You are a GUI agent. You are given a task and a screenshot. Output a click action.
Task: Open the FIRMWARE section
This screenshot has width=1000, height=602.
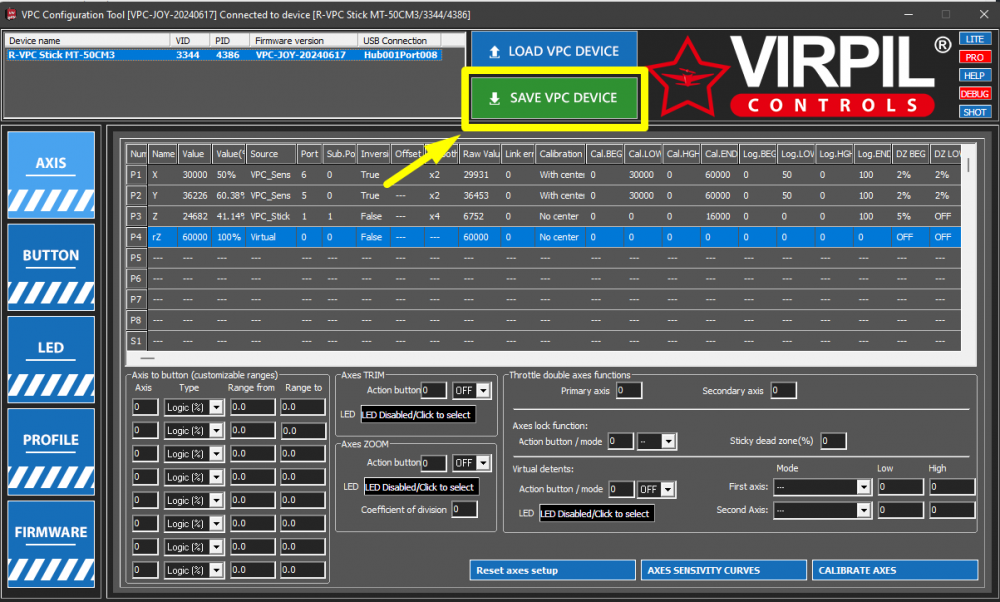(51, 544)
